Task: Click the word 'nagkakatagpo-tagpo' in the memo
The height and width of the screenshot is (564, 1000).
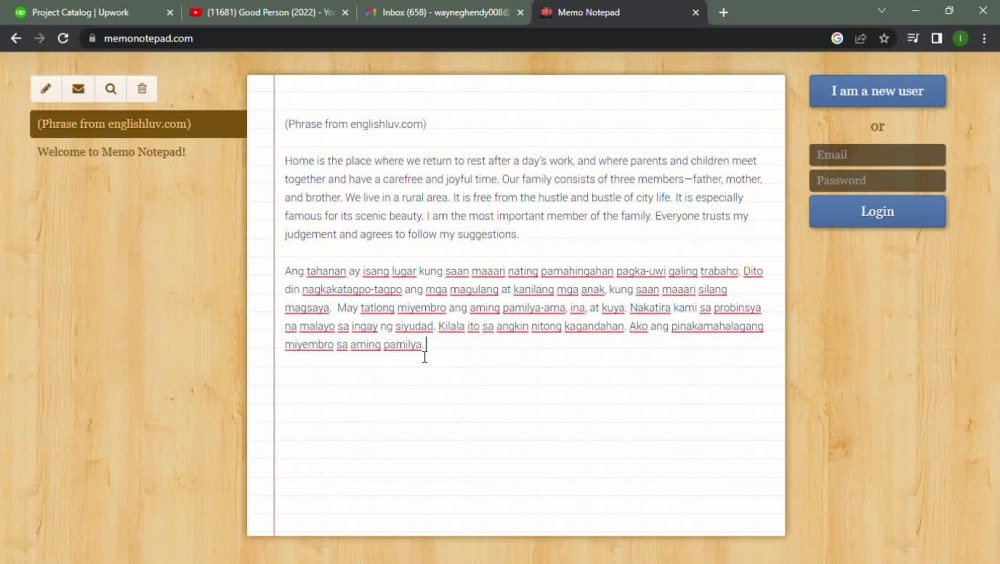Action: tap(352, 290)
